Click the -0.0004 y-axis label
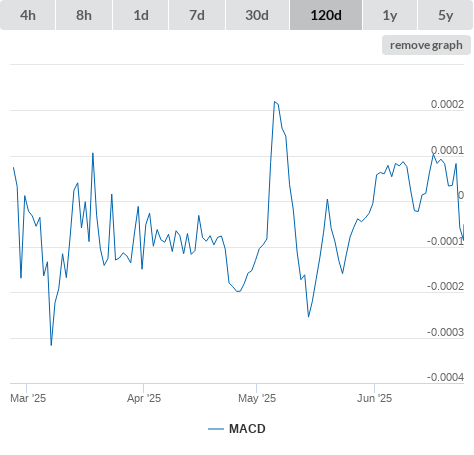The height and width of the screenshot is (455, 474). point(445,377)
